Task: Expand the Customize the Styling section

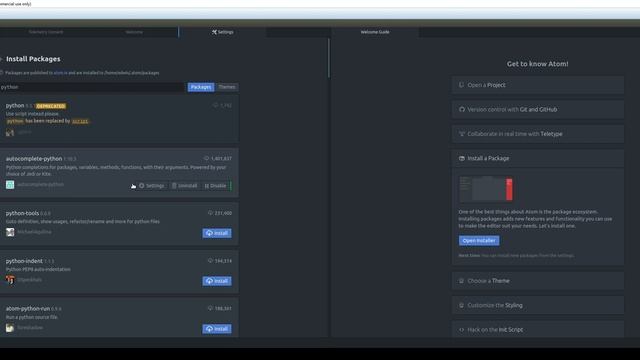Action: coord(538,305)
